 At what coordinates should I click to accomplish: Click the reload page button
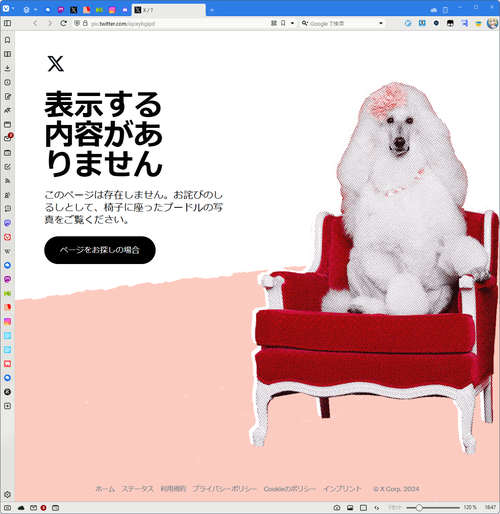pyautogui.click(x=63, y=23)
